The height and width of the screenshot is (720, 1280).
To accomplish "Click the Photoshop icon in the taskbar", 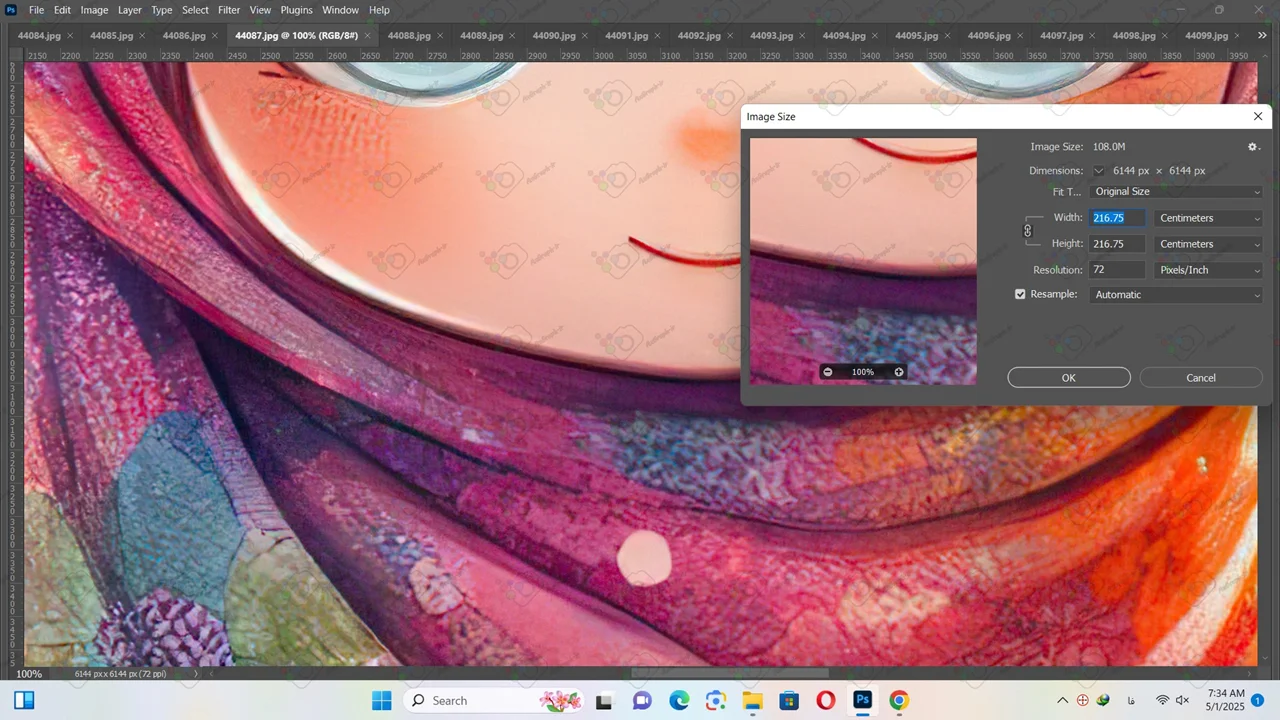I will (x=862, y=700).
